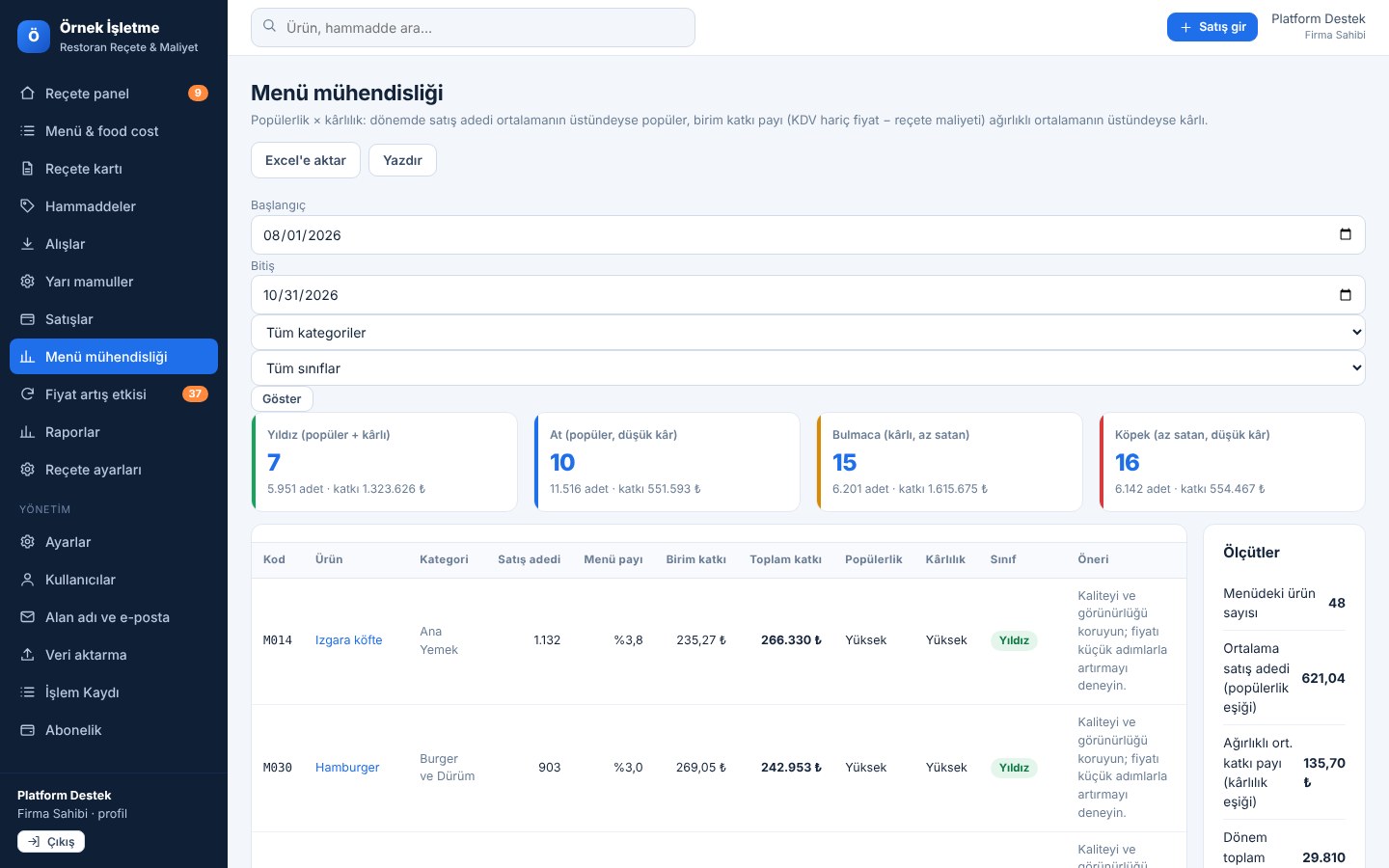
Task: Click the Kullanıcılar person icon
Action: (27, 580)
